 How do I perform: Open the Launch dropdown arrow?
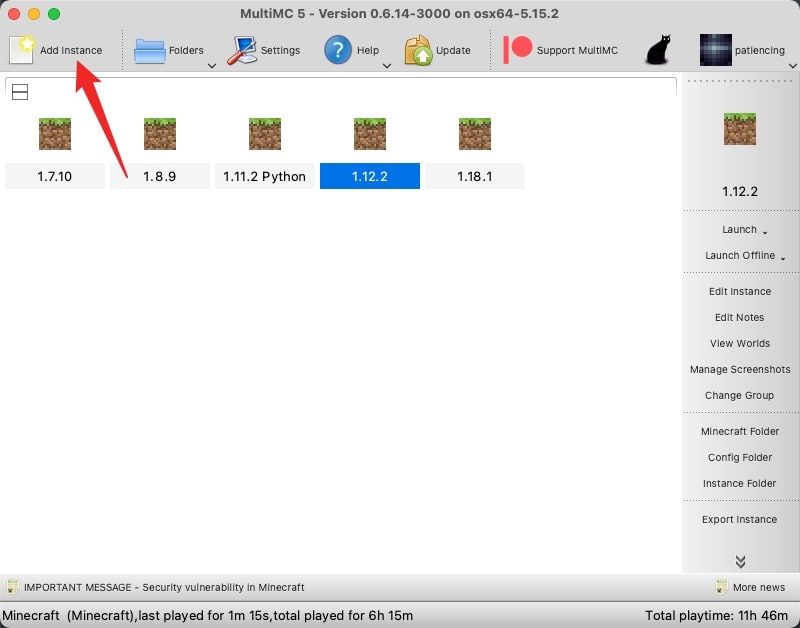coord(765,233)
